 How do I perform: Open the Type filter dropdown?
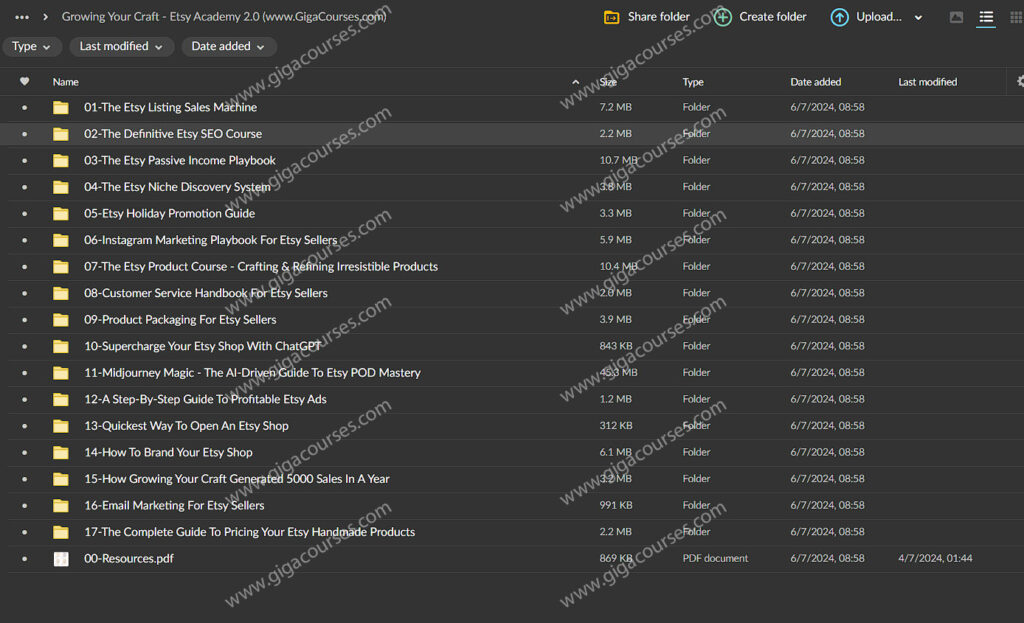pyautogui.click(x=32, y=46)
